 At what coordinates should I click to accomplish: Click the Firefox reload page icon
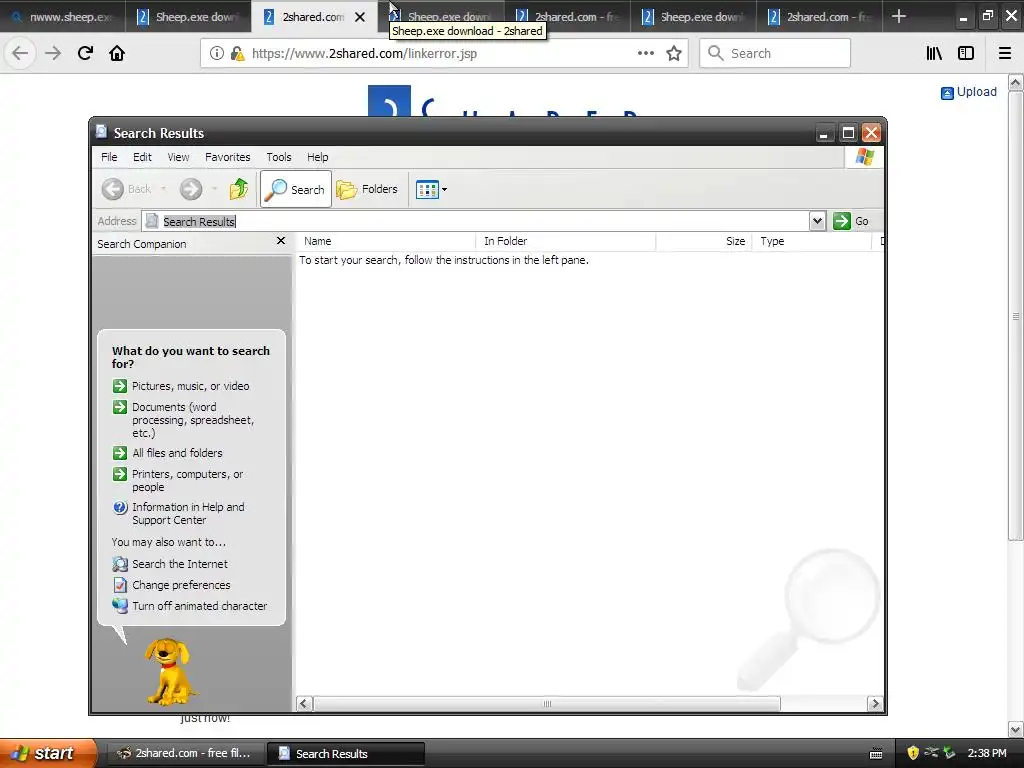click(85, 53)
